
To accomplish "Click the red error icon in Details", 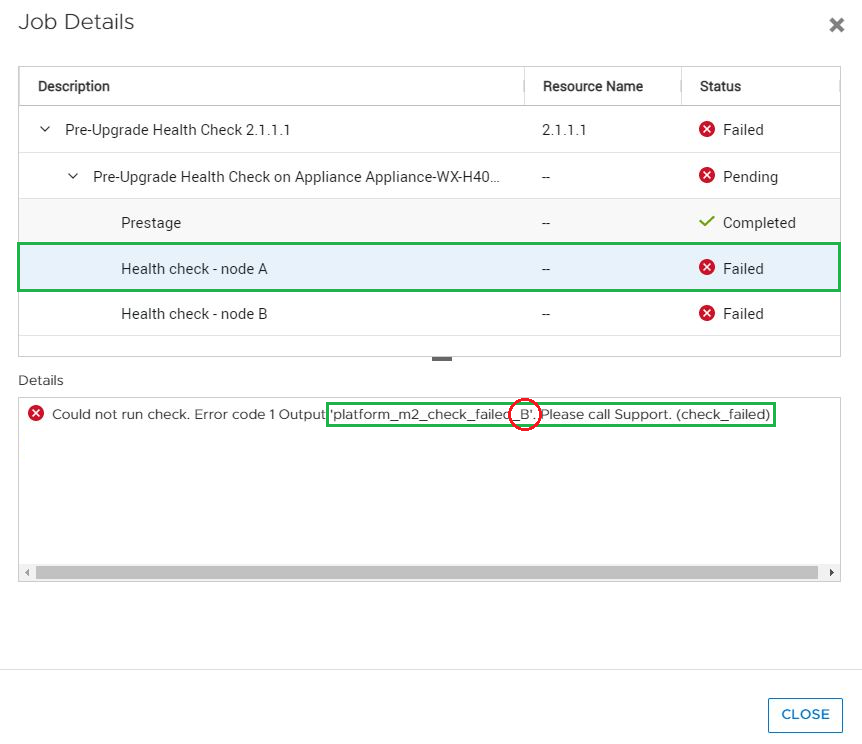I will (x=36, y=413).
